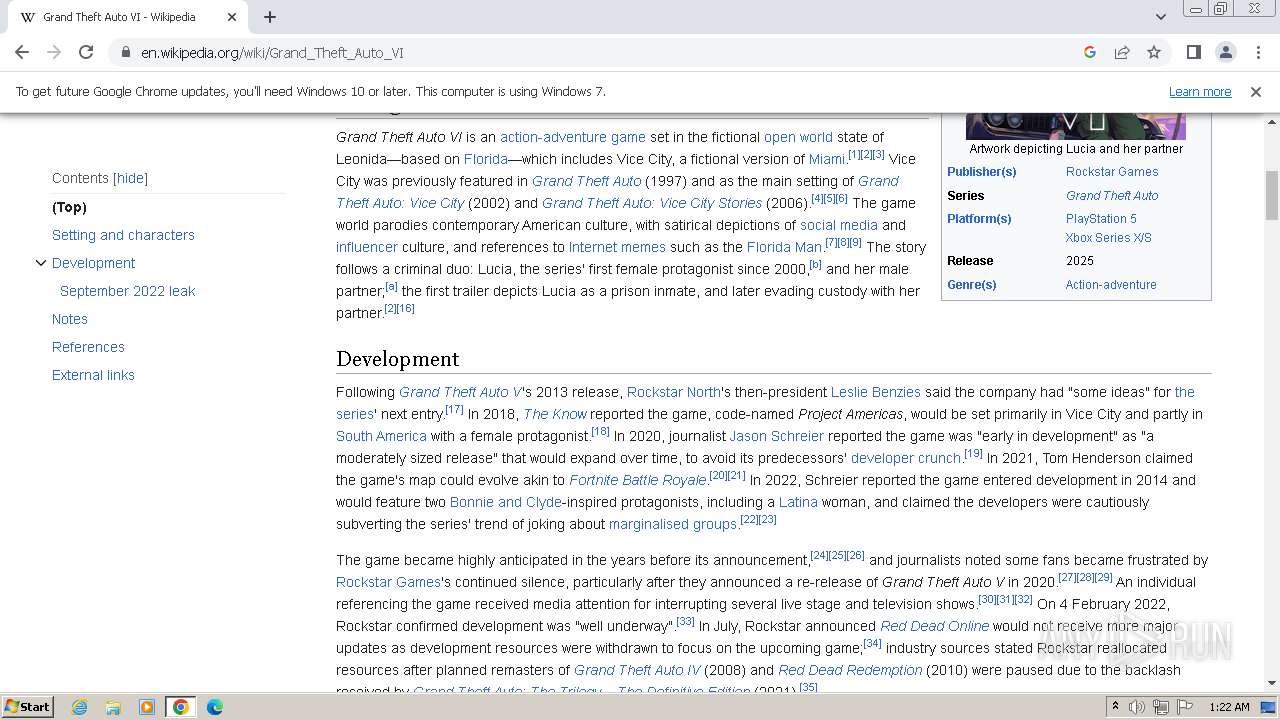Screen dimensions: 1280x720
Task: Open the Rockstar Games publisher link
Action: [x=1112, y=172]
